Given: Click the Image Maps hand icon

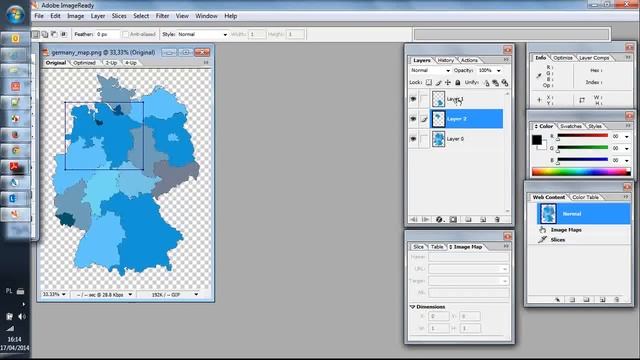Looking at the screenshot, I should tap(542, 230).
